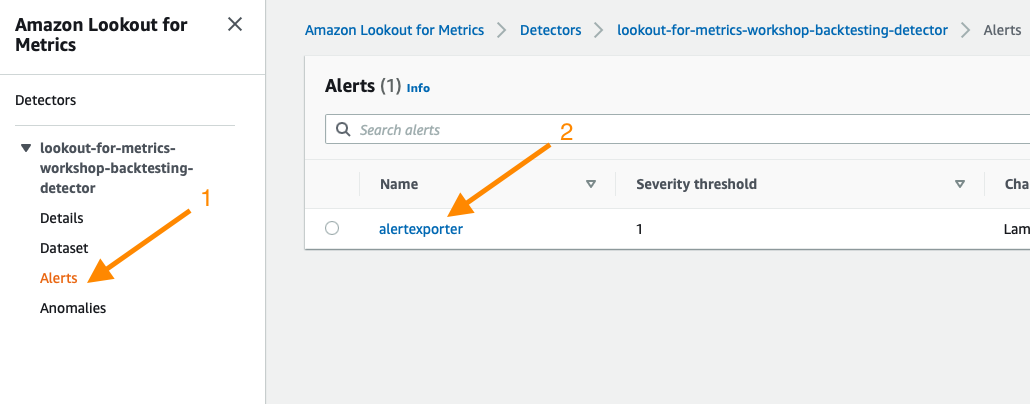The height and width of the screenshot is (404, 1030).
Task: Close the Amazon Lookout for Metrics sidebar
Action: pos(235,24)
